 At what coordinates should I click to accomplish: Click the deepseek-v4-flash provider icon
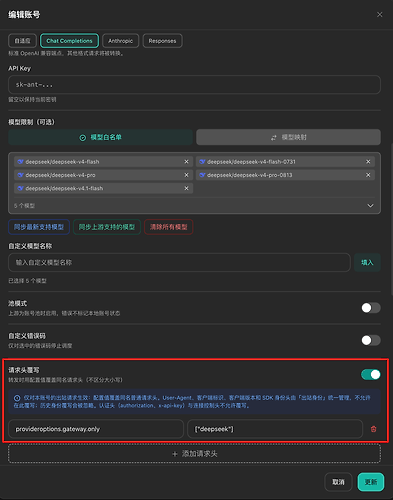pyautogui.click(x=20, y=162)
